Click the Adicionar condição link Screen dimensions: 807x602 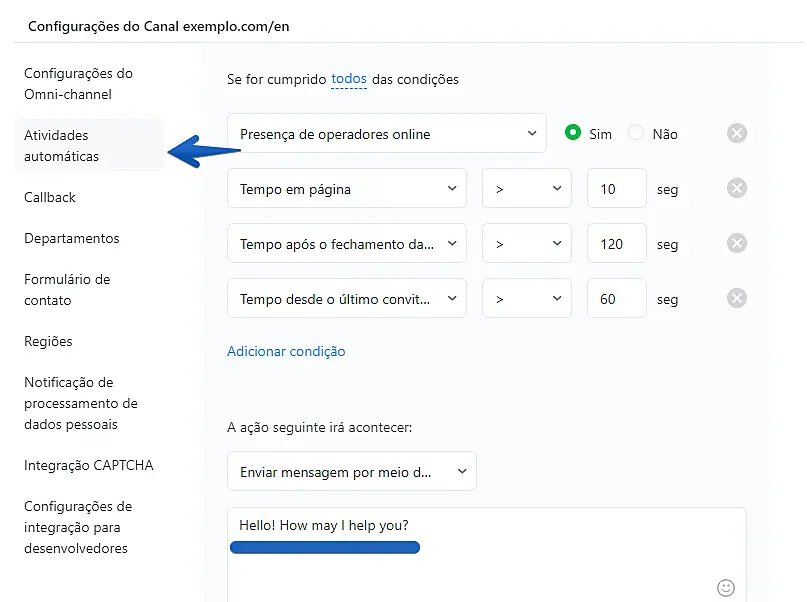tap(286, 351)
